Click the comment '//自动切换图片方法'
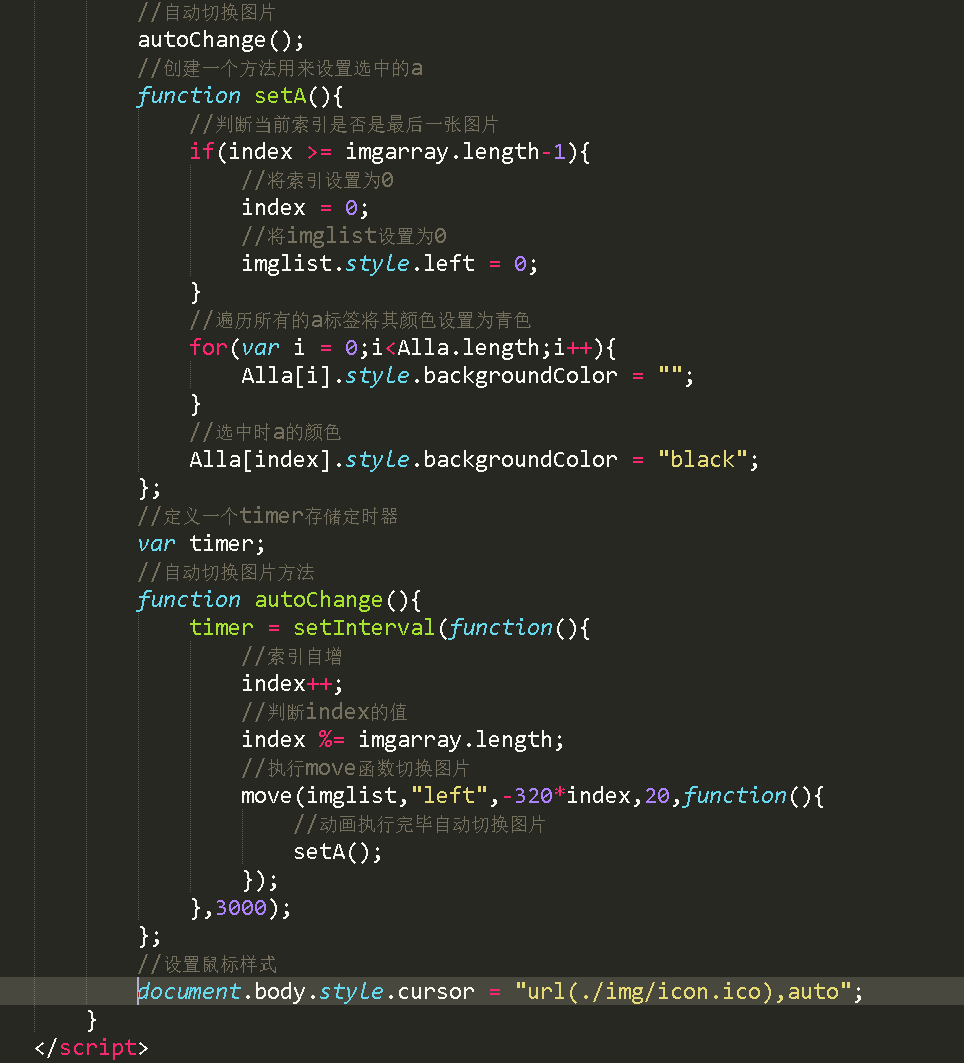 (x=226, y=573)
